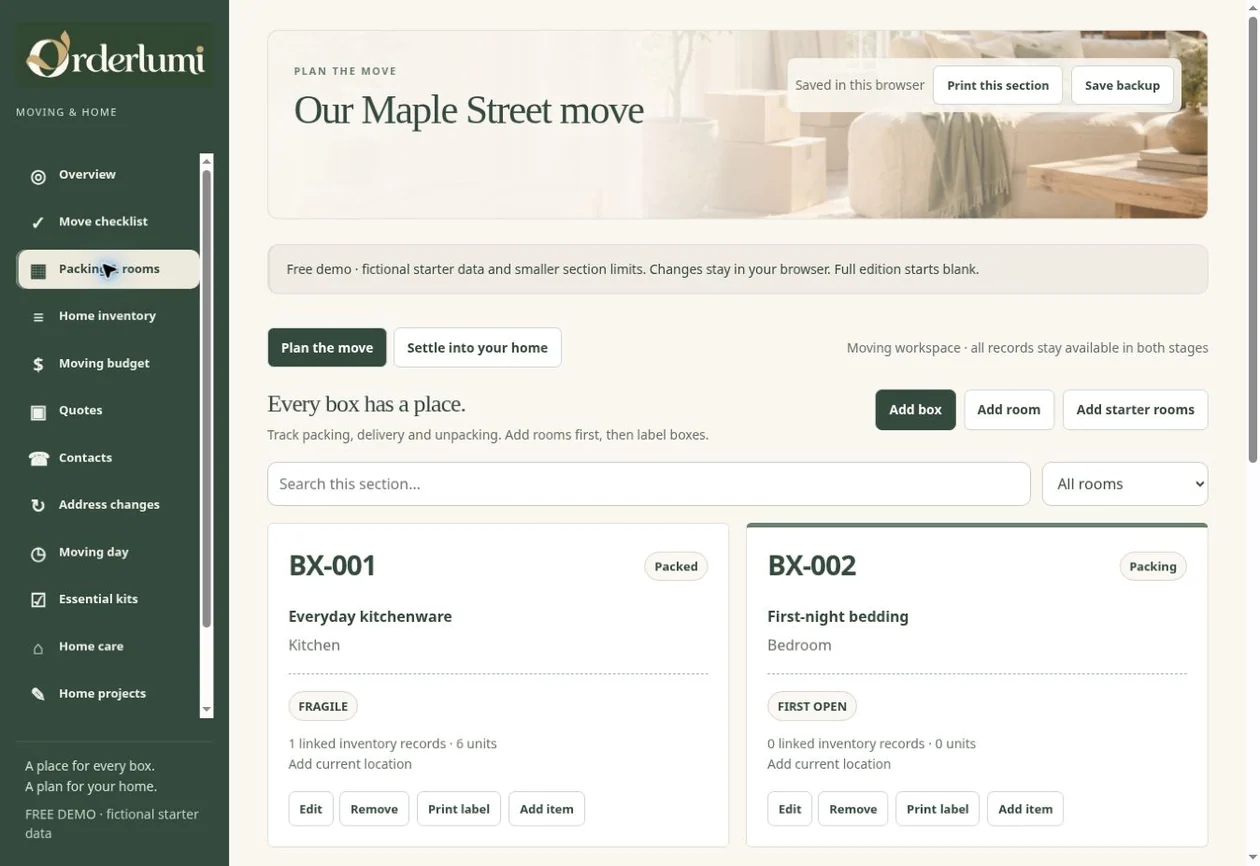Viewport: 1260px width, 866px height.
Task: Click the Moving day clock icon
Action: (38, 554)
